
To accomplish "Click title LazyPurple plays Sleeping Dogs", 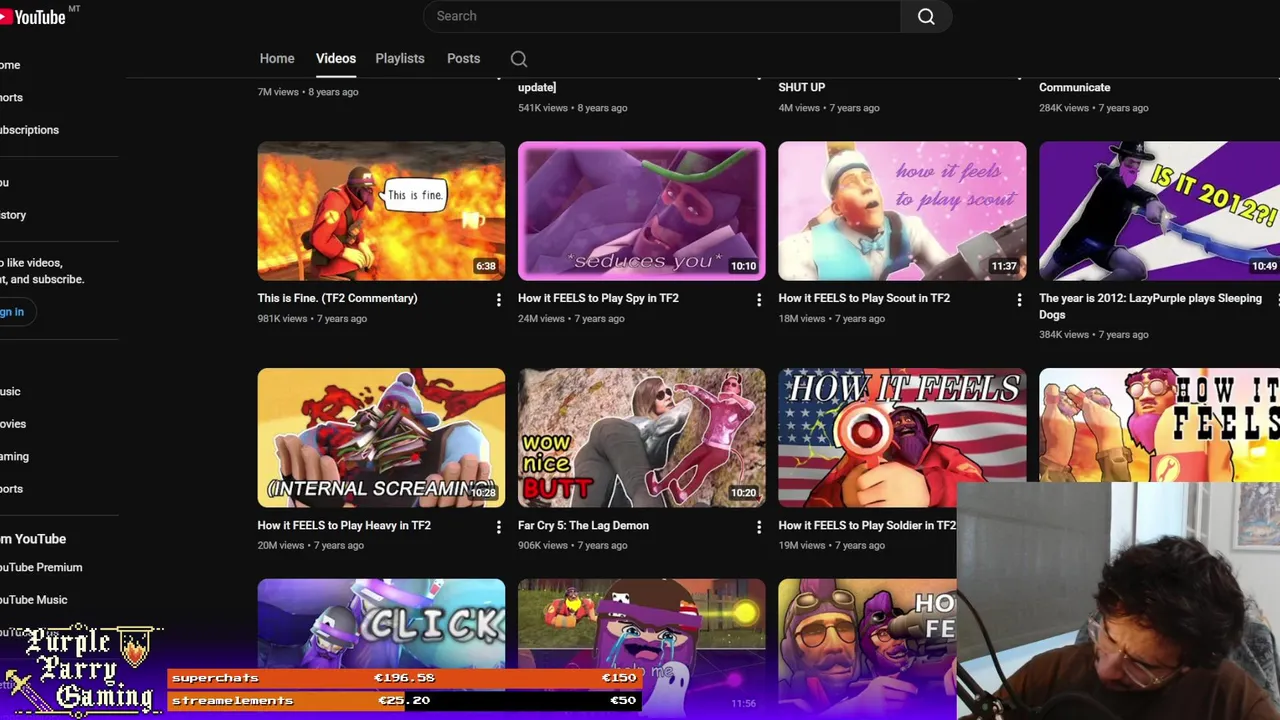I will (x=1150, y=306).
